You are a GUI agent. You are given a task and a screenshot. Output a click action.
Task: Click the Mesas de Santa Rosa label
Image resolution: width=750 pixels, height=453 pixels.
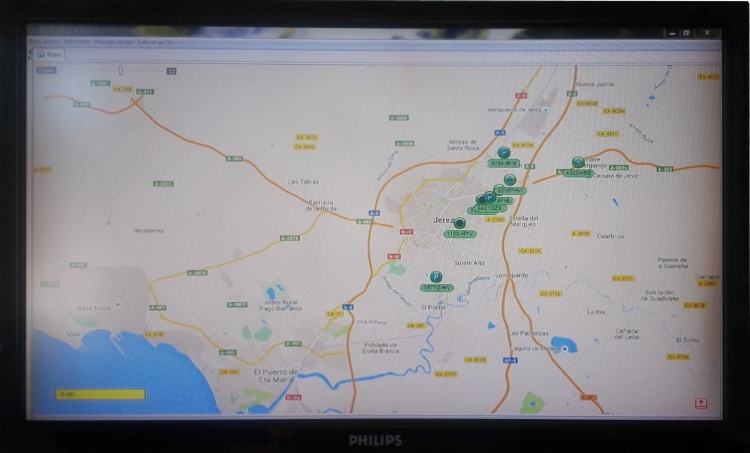click(463, 145)
